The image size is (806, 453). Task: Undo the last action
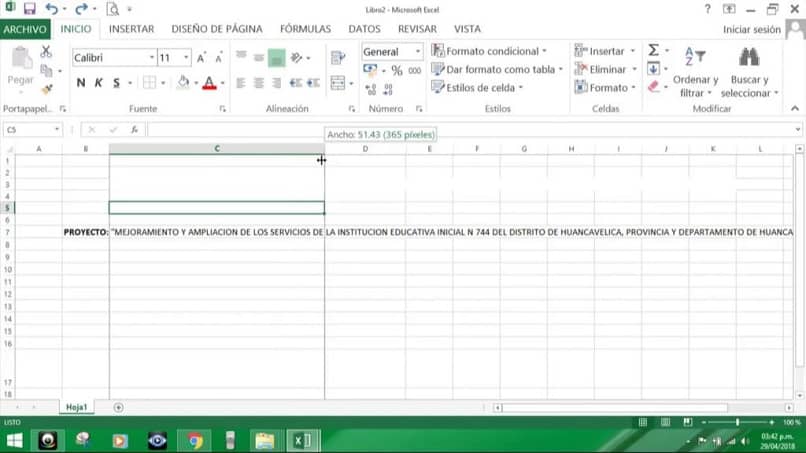51,9
